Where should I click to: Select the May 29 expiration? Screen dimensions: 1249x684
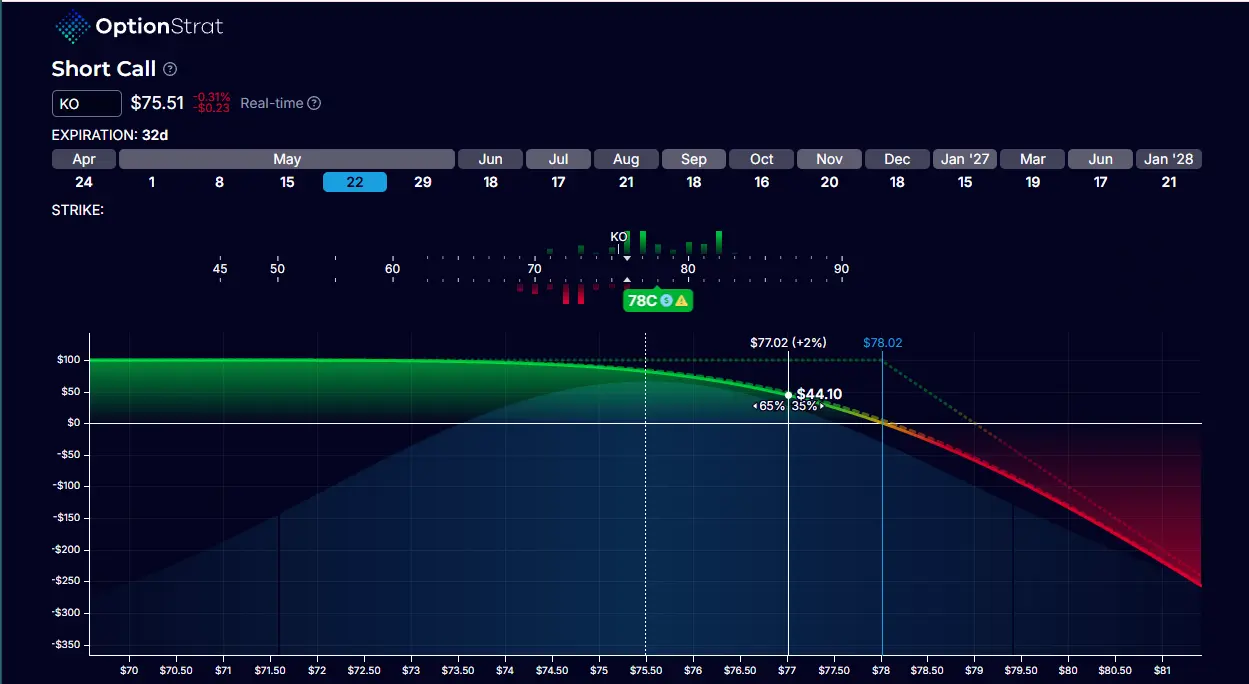[x=422, y=182]
